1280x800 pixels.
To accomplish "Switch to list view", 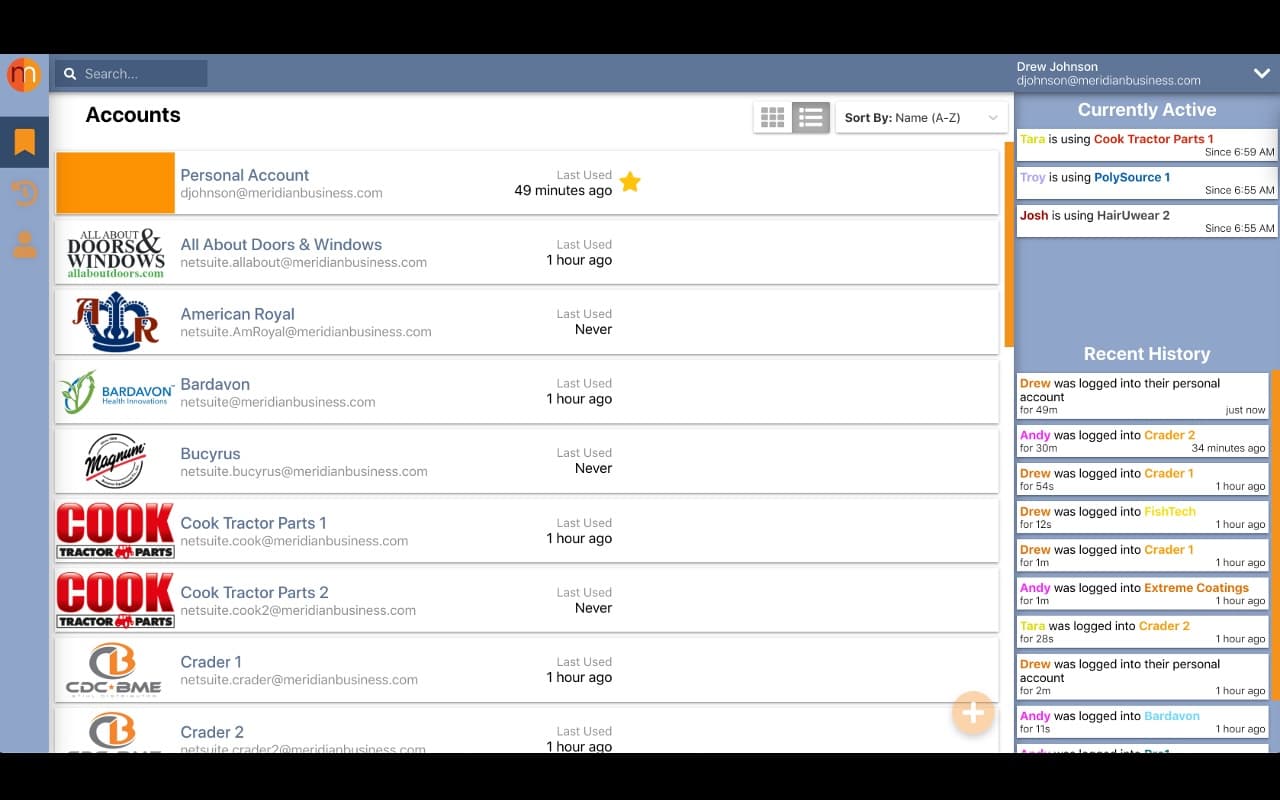I will pyautogui.click(x=811, y=117).
